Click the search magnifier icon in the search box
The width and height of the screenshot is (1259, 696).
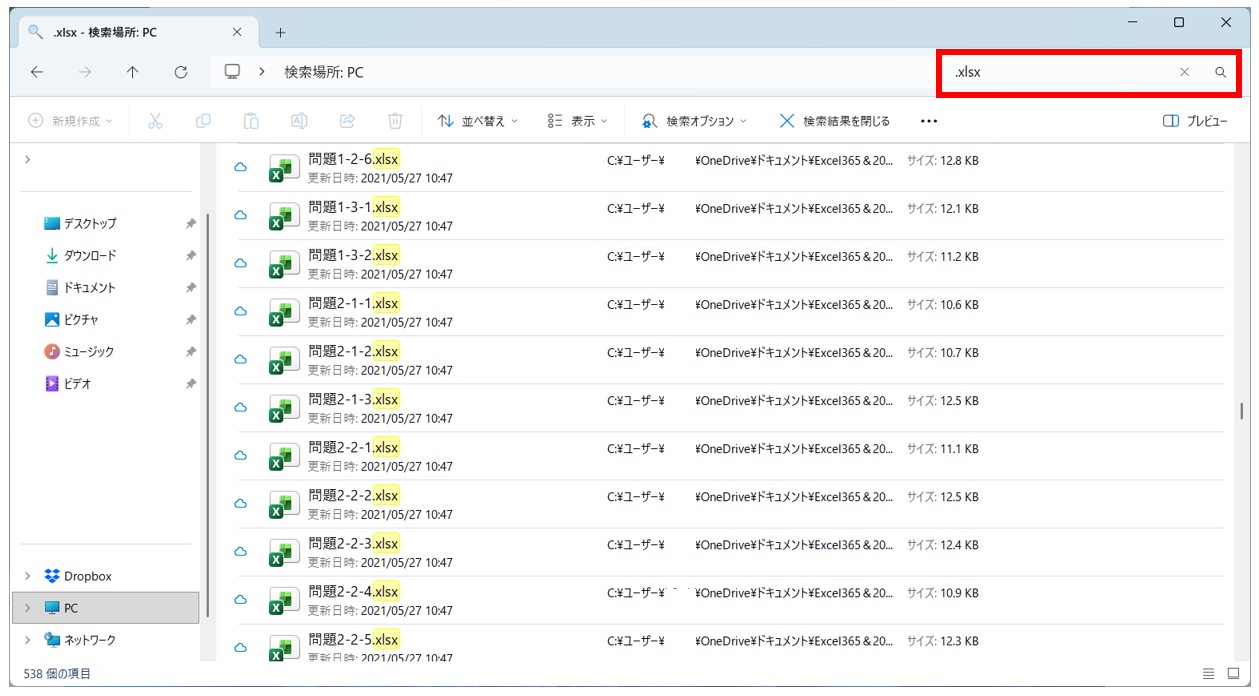coord(1220,71)
